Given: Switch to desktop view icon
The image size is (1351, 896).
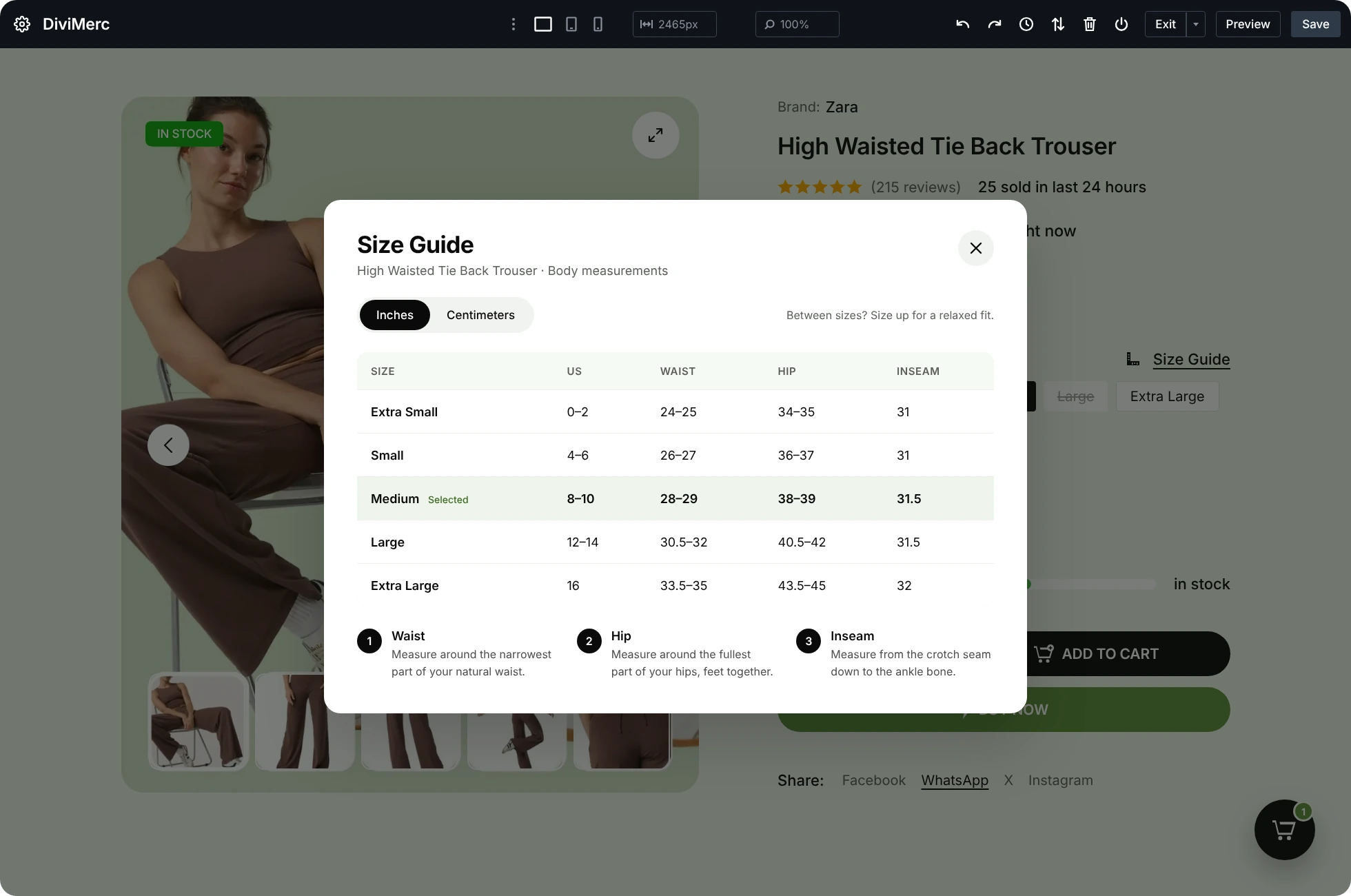Looking at the screenshot, I should (x=543, y=24).
